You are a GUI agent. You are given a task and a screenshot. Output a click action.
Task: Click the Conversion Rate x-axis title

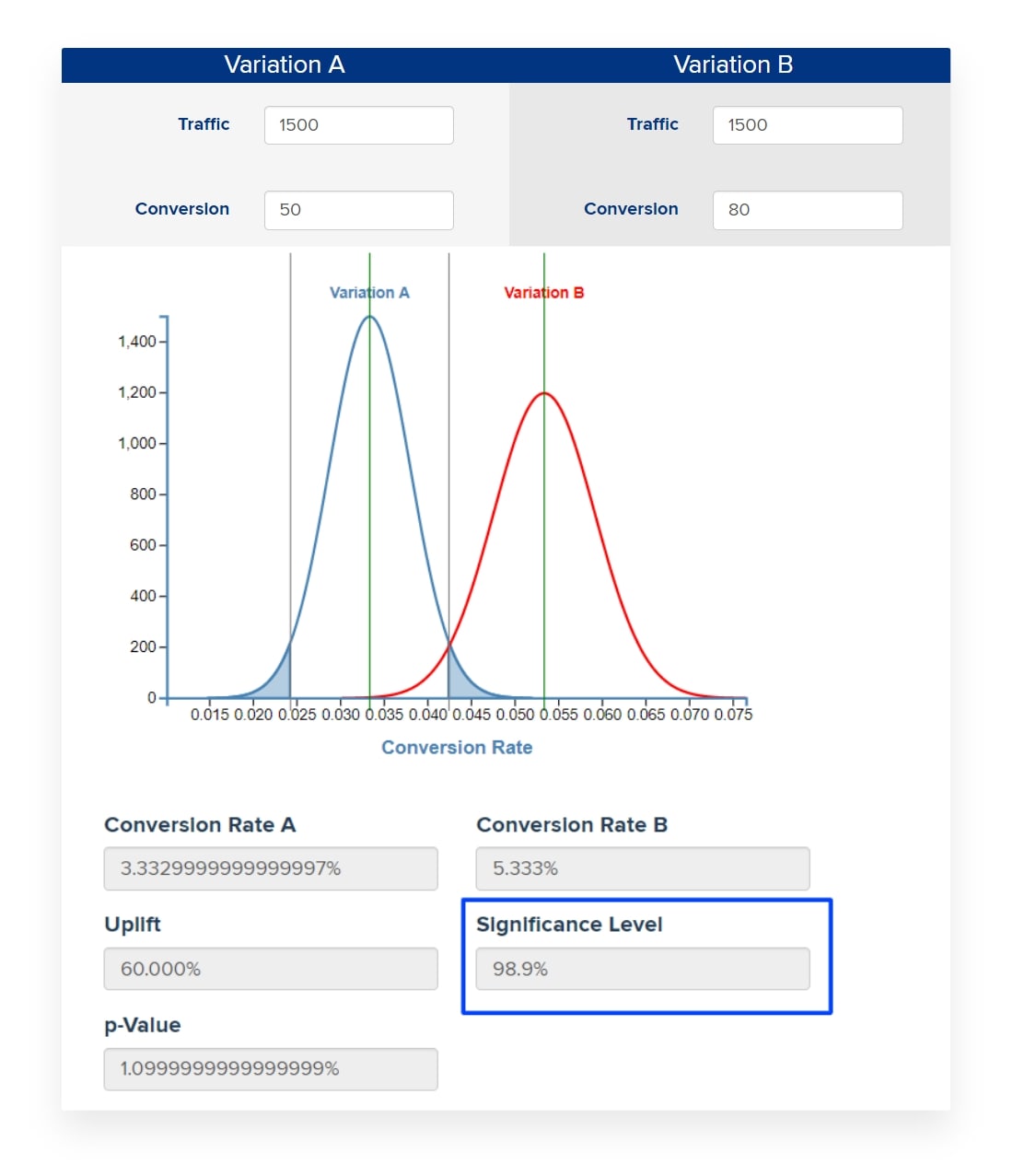457,748
